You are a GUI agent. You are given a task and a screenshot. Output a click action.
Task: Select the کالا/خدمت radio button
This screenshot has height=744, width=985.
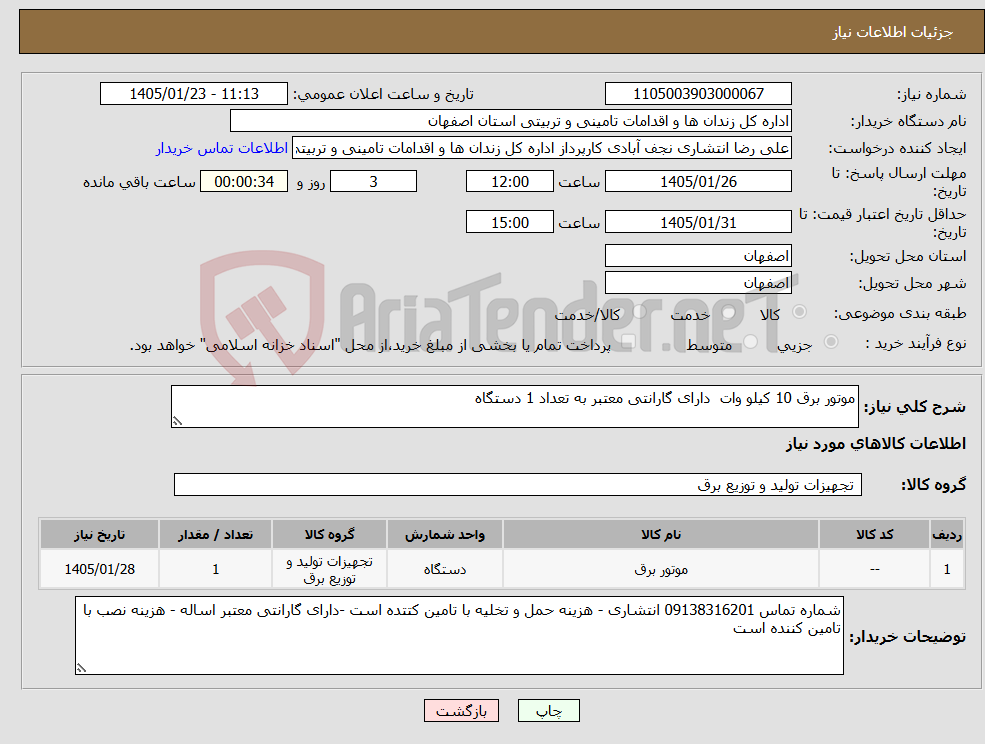coord(639,312)
